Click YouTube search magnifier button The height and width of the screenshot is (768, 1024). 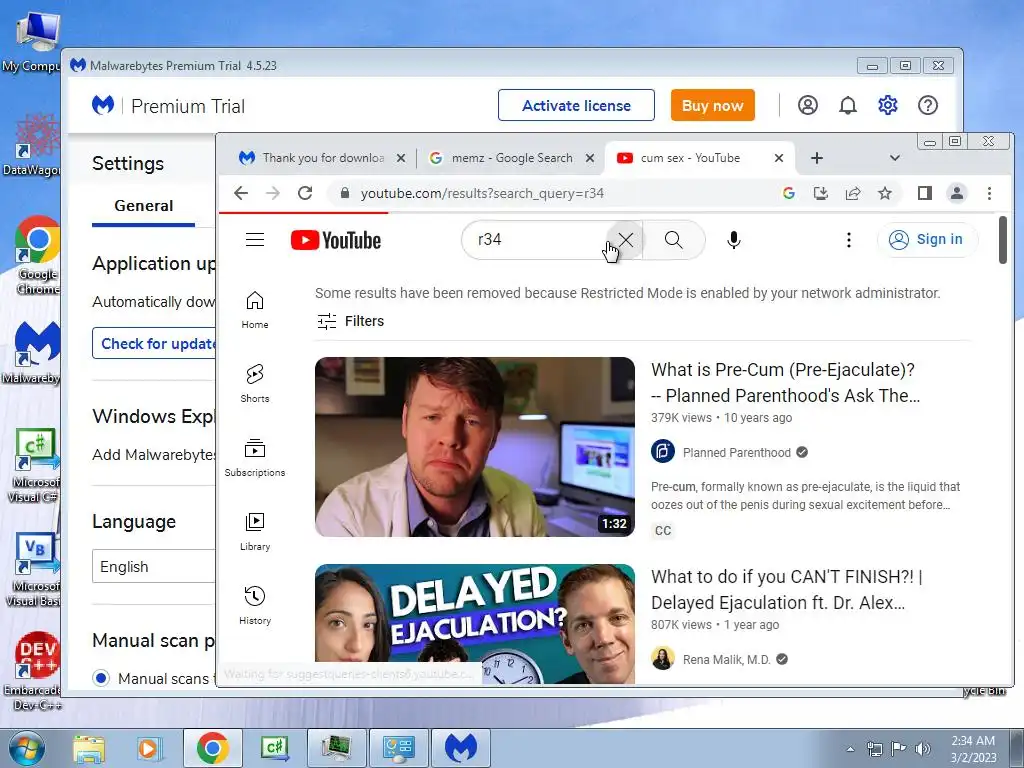(x=674, y=240)
